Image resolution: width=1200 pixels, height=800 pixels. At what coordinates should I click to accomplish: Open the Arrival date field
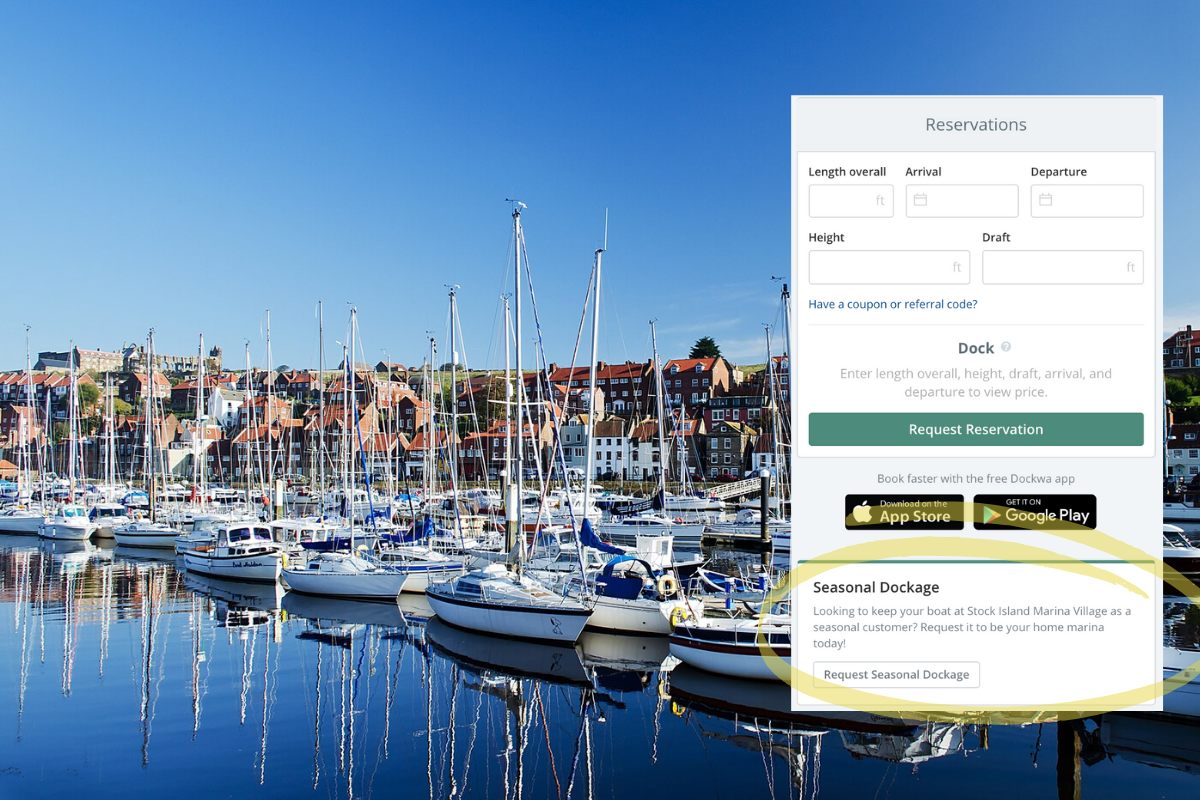(962, 201)
